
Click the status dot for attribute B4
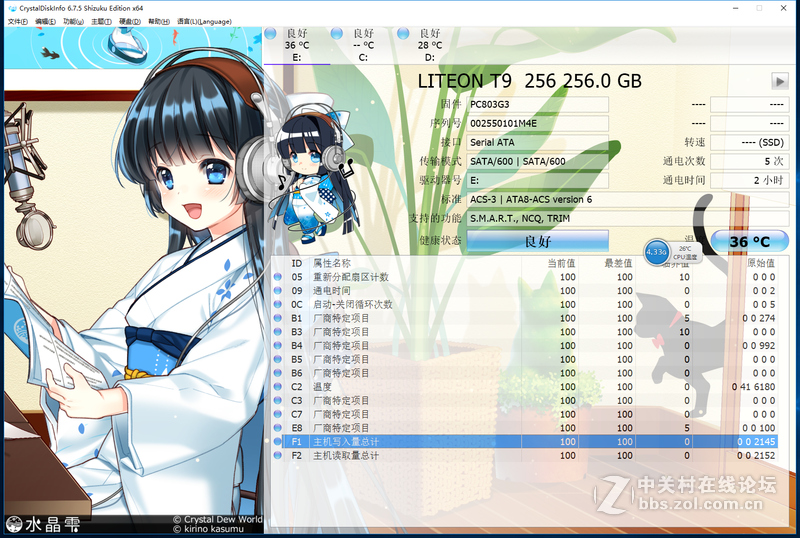coord(278,346)
